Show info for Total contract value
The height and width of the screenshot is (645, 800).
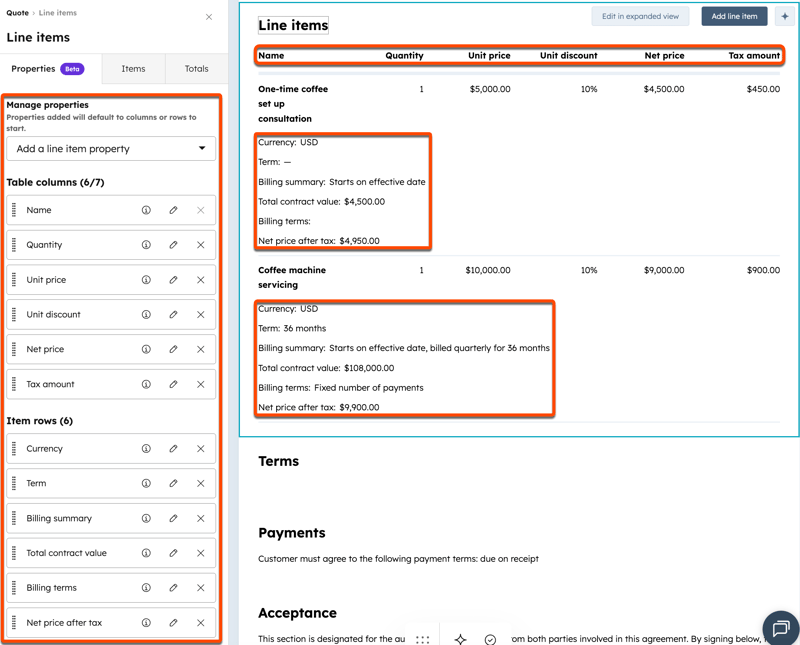tap(146, 553)
